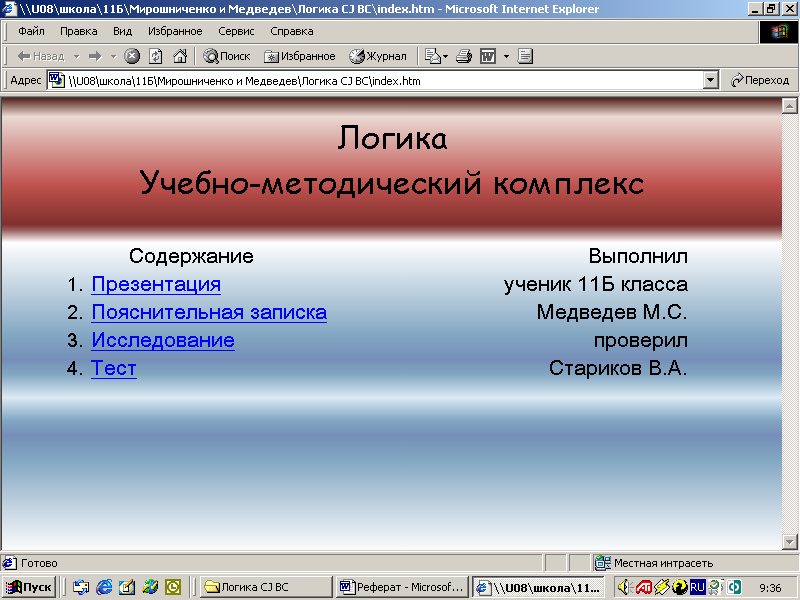Click the Back (Назад) navigation button
The height and width of the screenshot is (600, 800).
click(41, 56)
